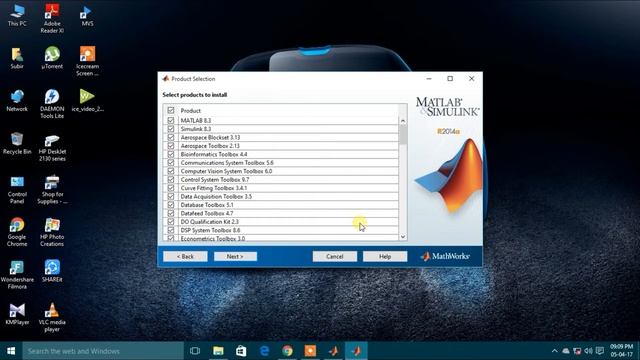Open Control Panel desktop shortcut
The height and width of the screenshot is (360, 640).
coord(17,189)
